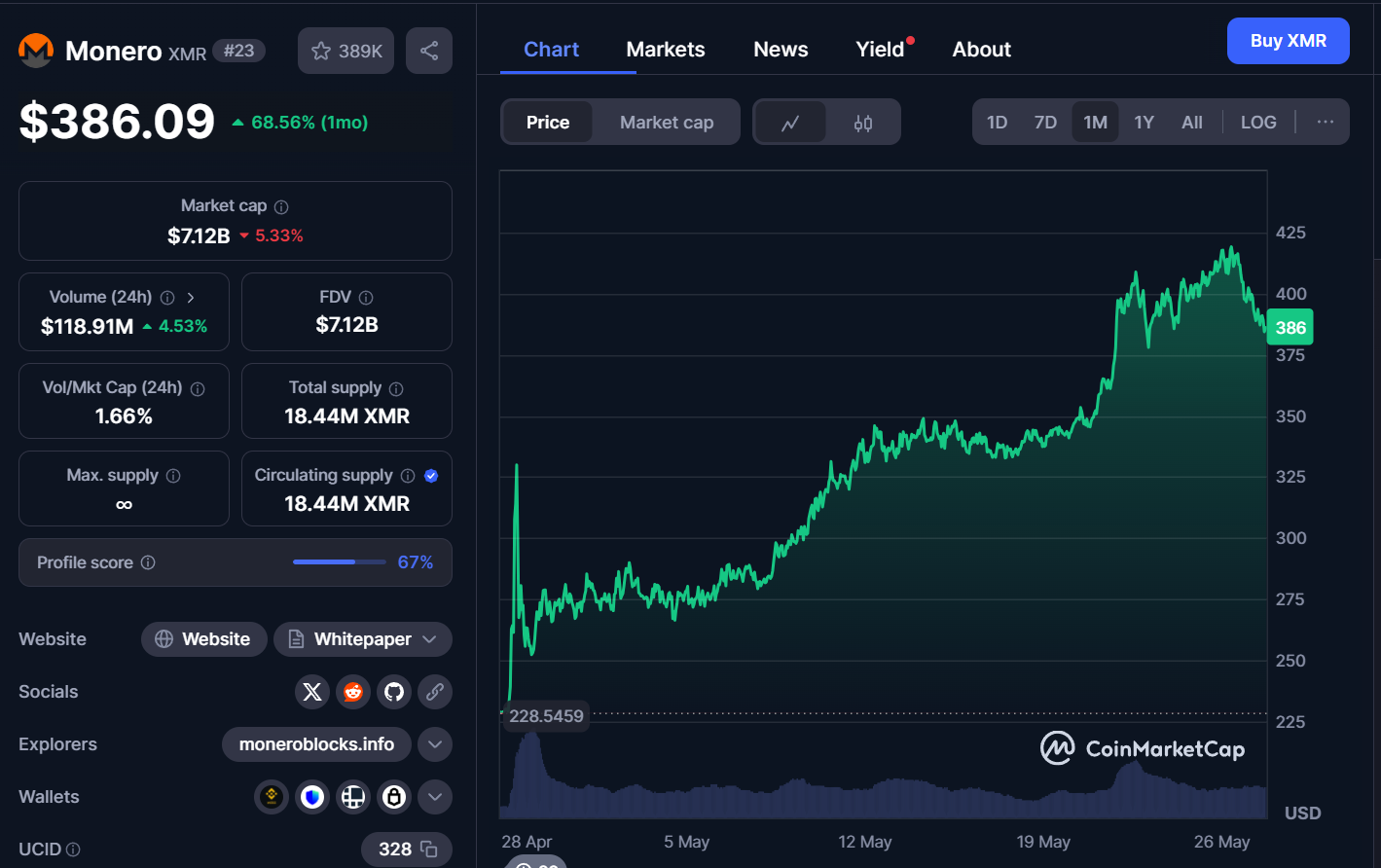The height and width of the screenshot is (868, 1381).
Task: Click the $118.91M volume value
Action: (x=87, y=327)
